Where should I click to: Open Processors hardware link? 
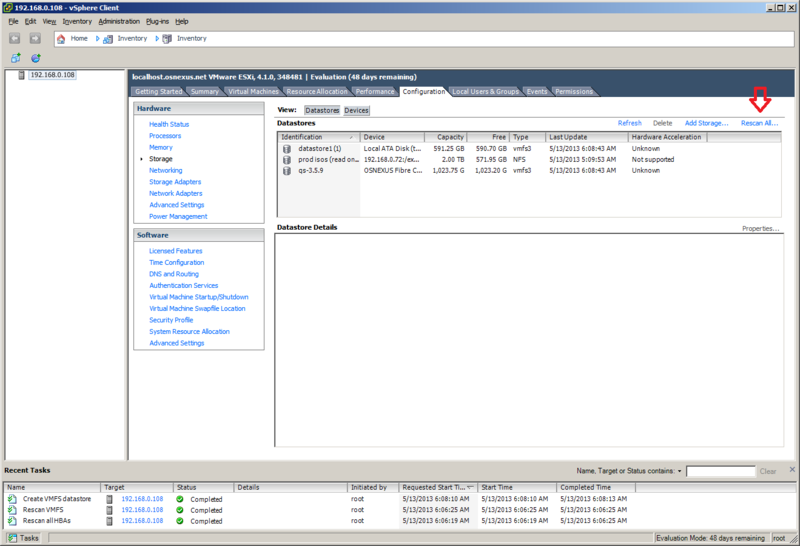165,136
